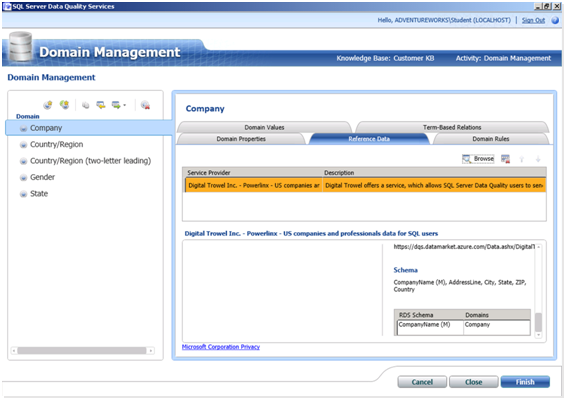
Task: Click the Description column header
Action: tap(434, 172)
